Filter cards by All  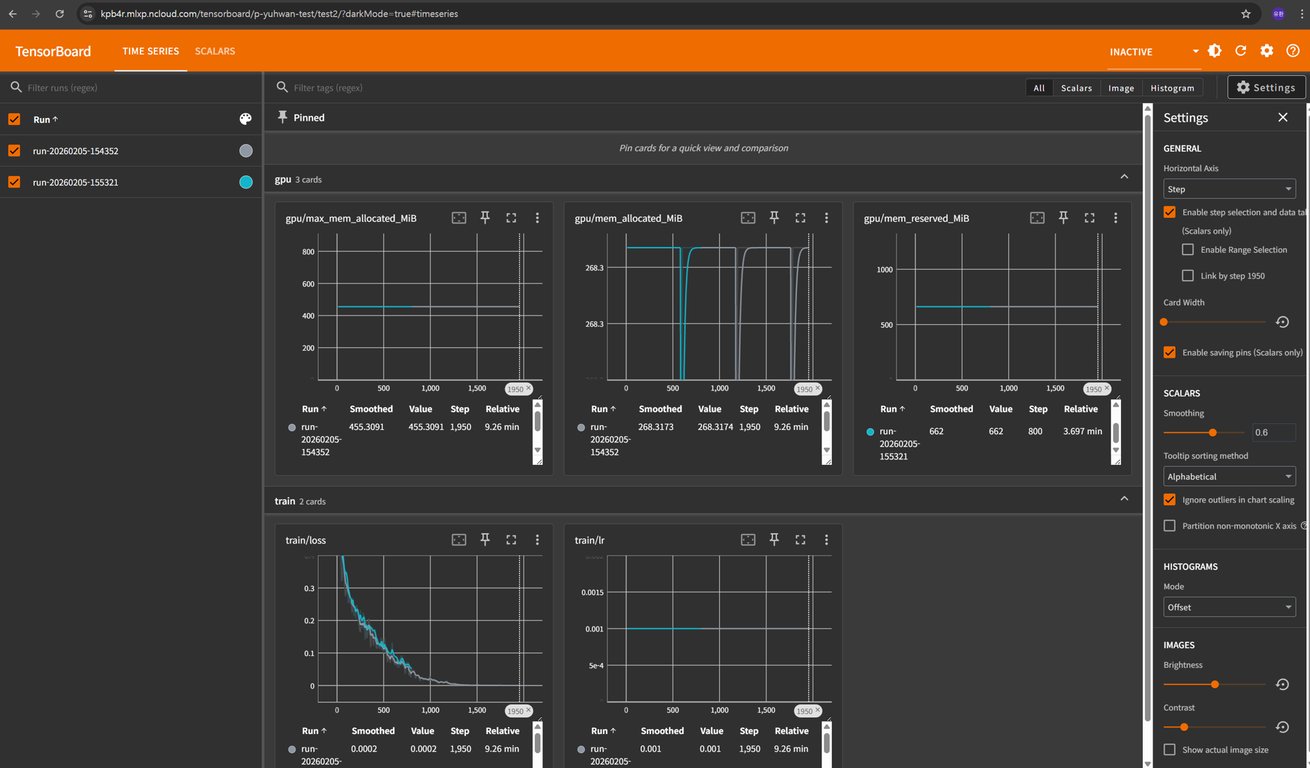click(x=1039, y=88)
